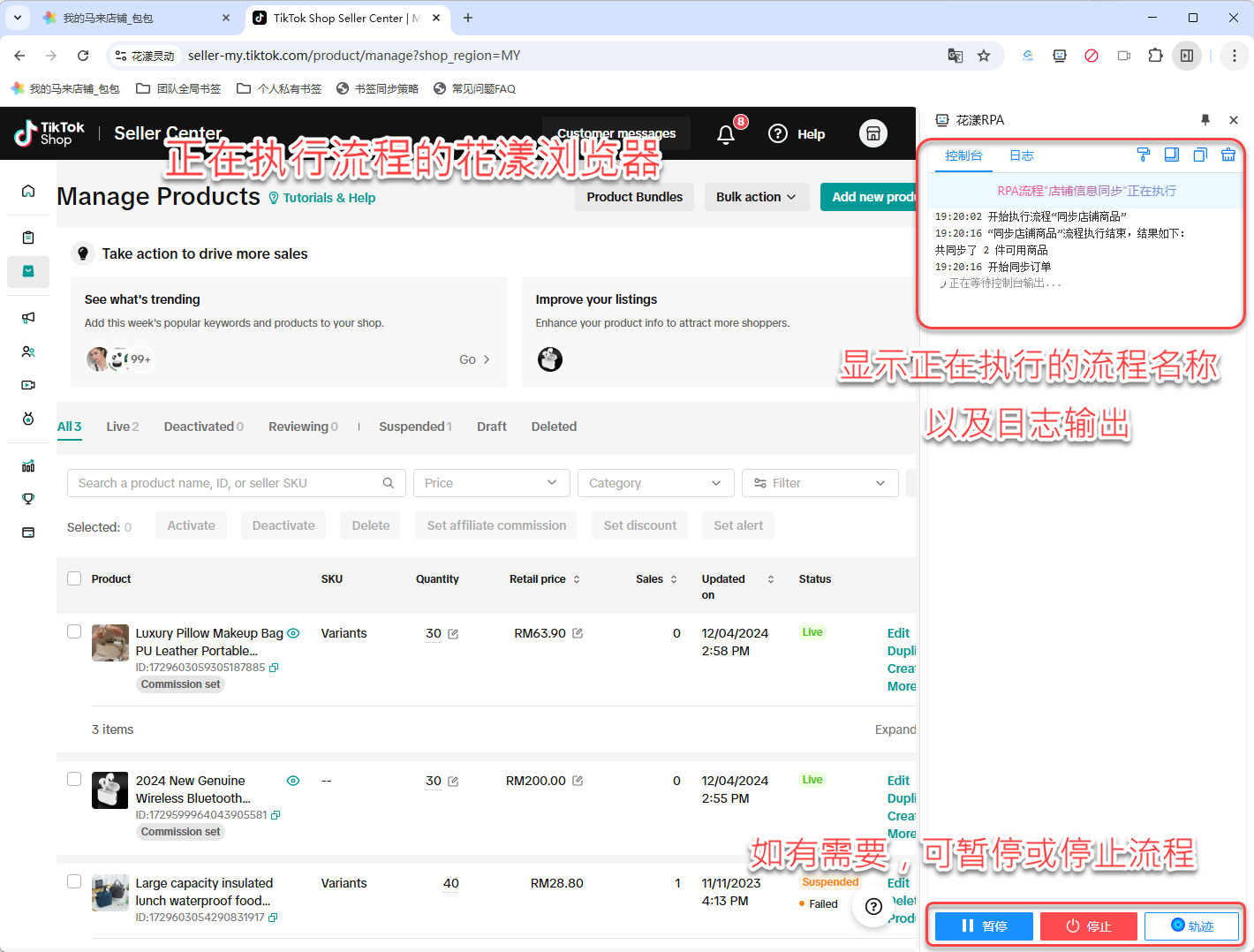This screenshot has width=1254, height=952.
Task: Check the 2024 New Genuine Wireless Bluetooth checkbox
Action: click(74, 779)
